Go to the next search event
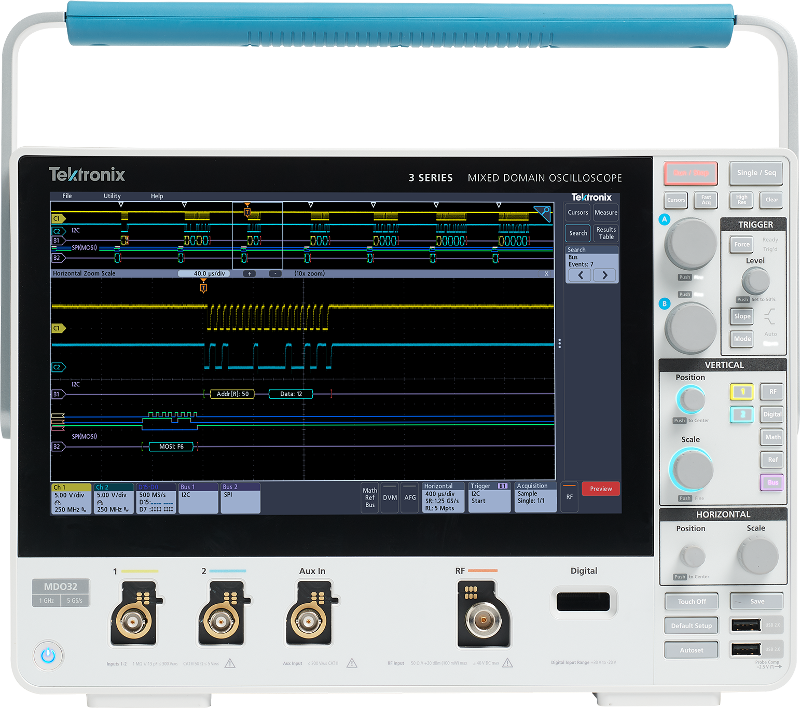 coord(605,275)
